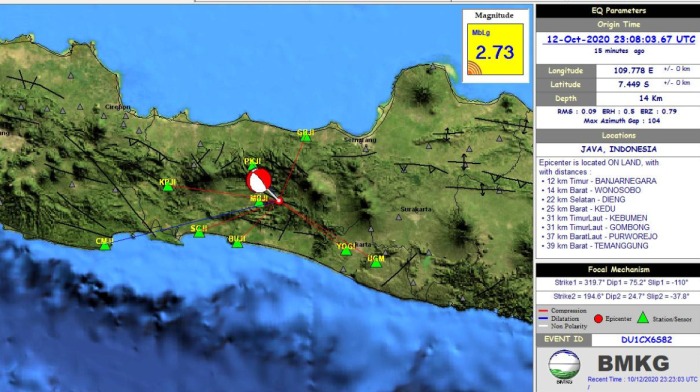Screen dimensions: 700x392
Task: Click the MbLg magnitude type label
Action: point(481,33)
